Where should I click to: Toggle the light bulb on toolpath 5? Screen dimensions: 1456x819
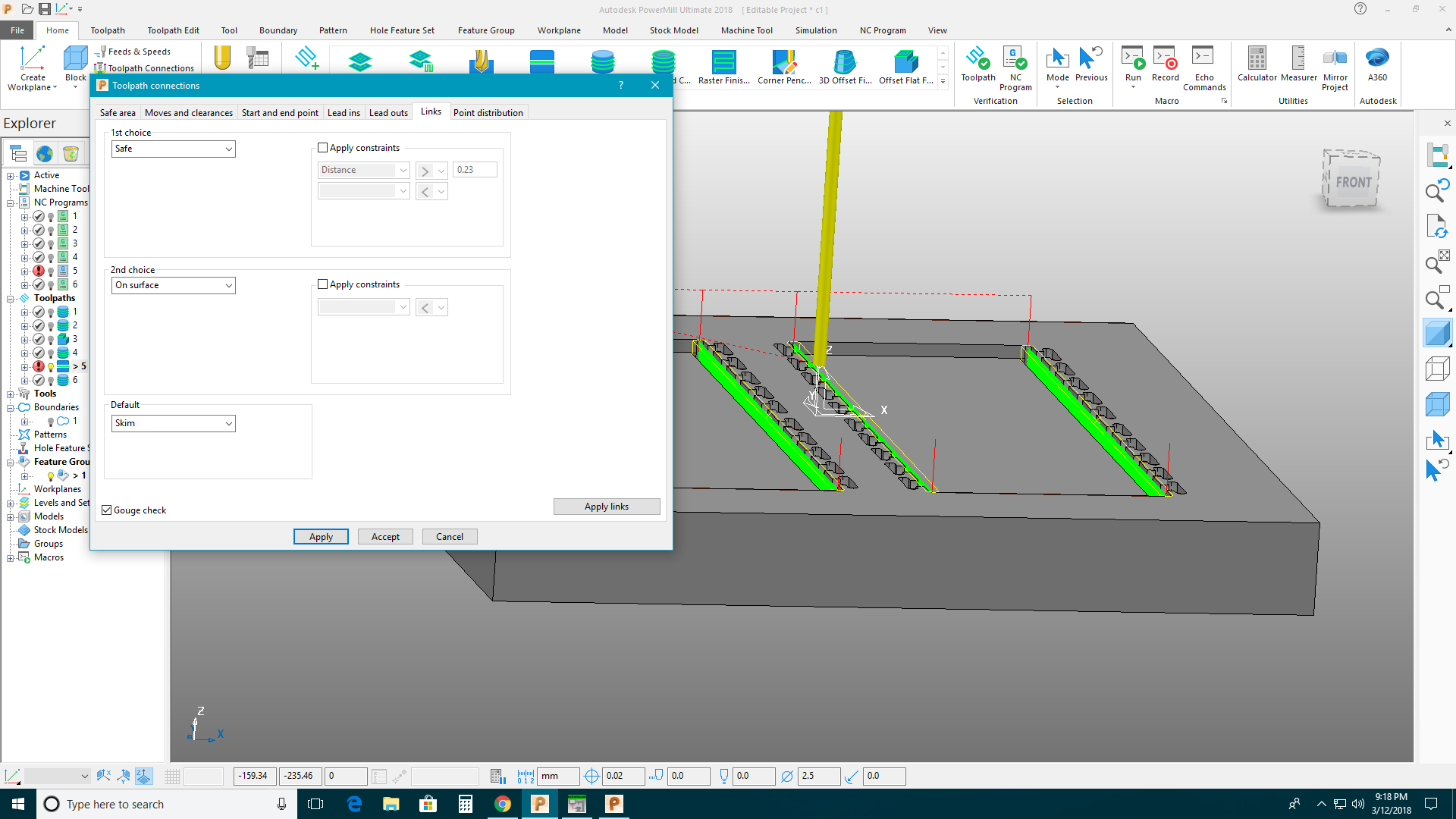pyautogui.click(x=50, y=366)
